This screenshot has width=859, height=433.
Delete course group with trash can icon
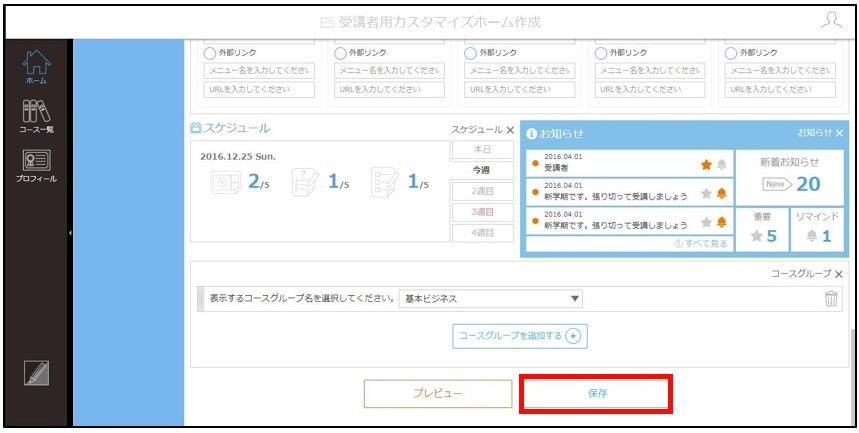831,299
